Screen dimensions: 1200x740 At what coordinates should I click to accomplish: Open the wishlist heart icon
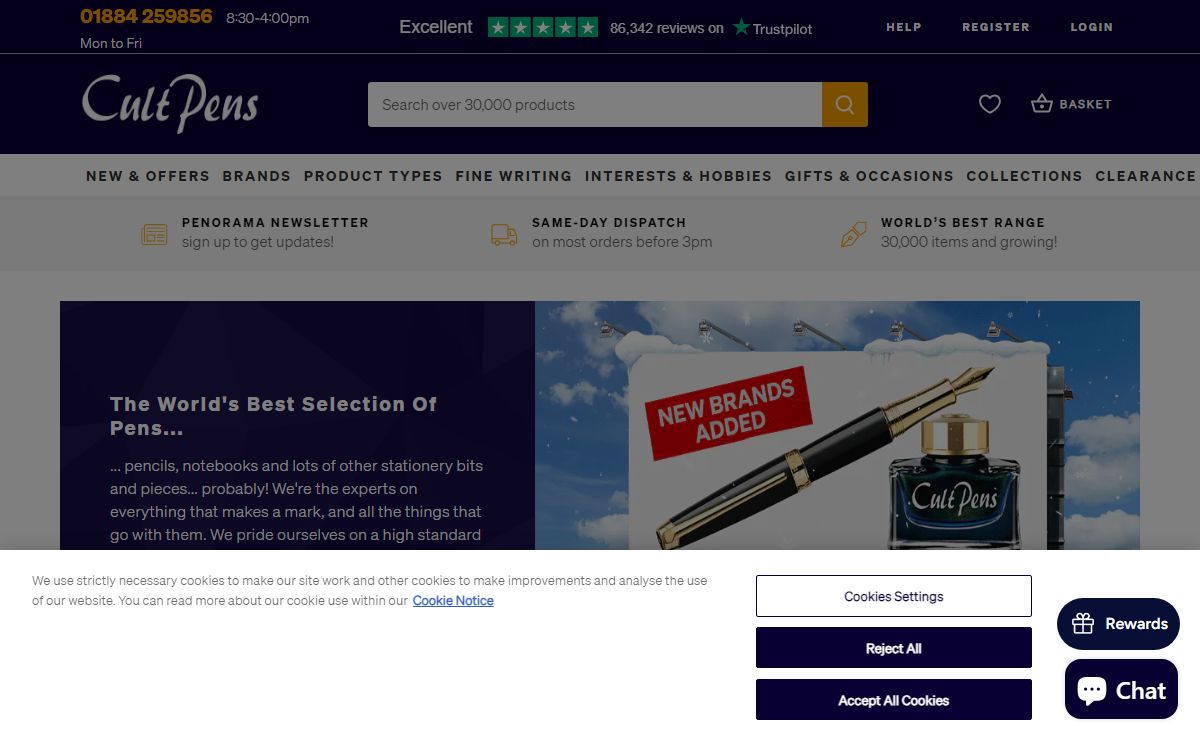990,104
